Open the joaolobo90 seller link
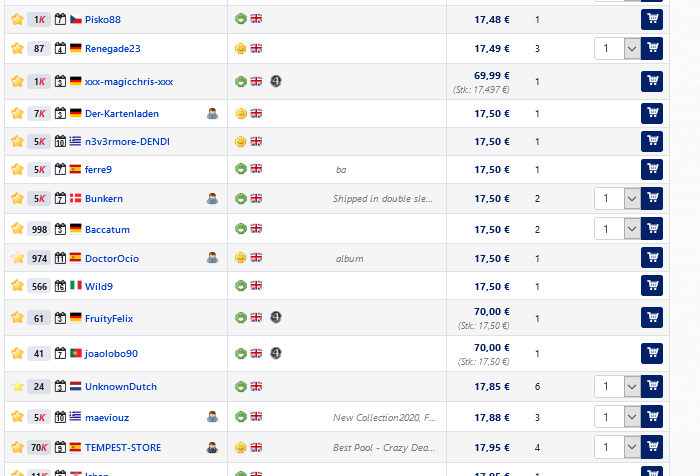Image resolution: width=700 pixels, height=476 pixels. coord(111,353)
